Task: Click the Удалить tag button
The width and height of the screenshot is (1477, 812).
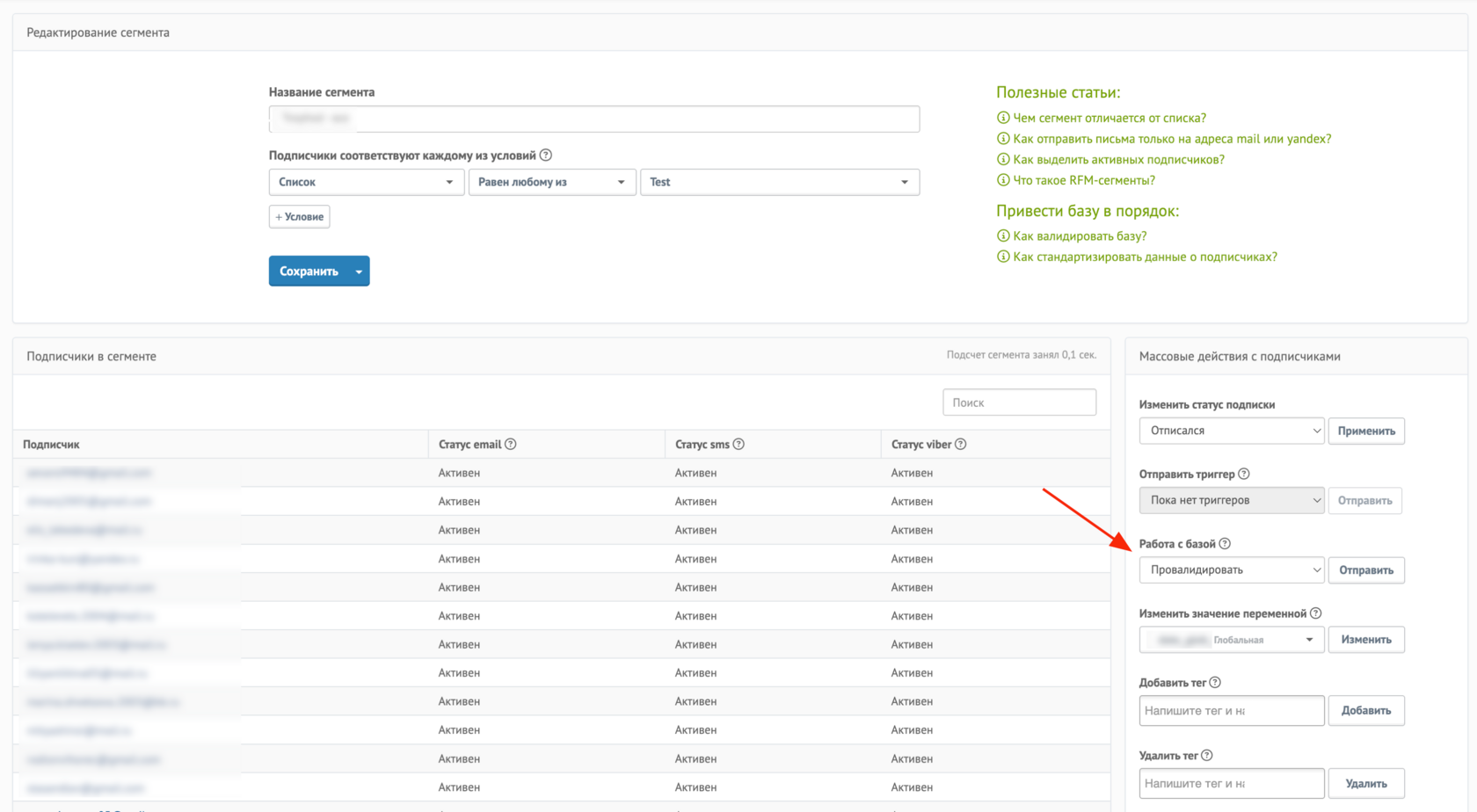Action: click(x=1366, y=784)
